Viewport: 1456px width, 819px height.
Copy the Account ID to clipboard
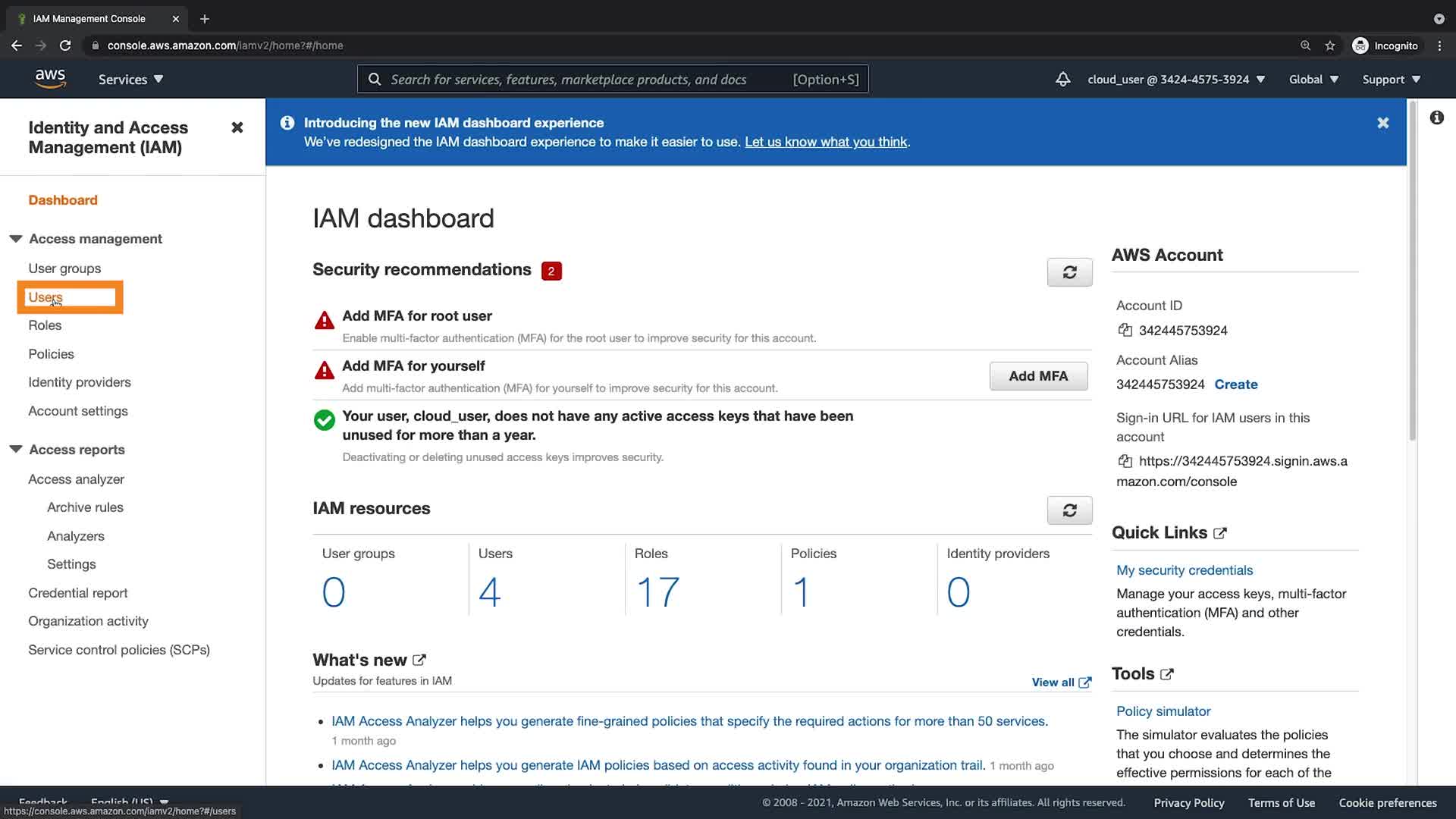(1125, 330)
